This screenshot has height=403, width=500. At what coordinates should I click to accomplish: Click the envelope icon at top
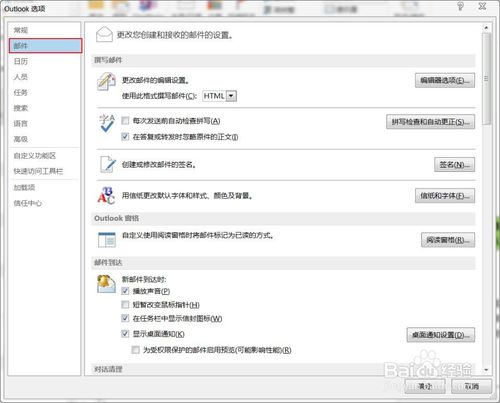pos(104,34)
